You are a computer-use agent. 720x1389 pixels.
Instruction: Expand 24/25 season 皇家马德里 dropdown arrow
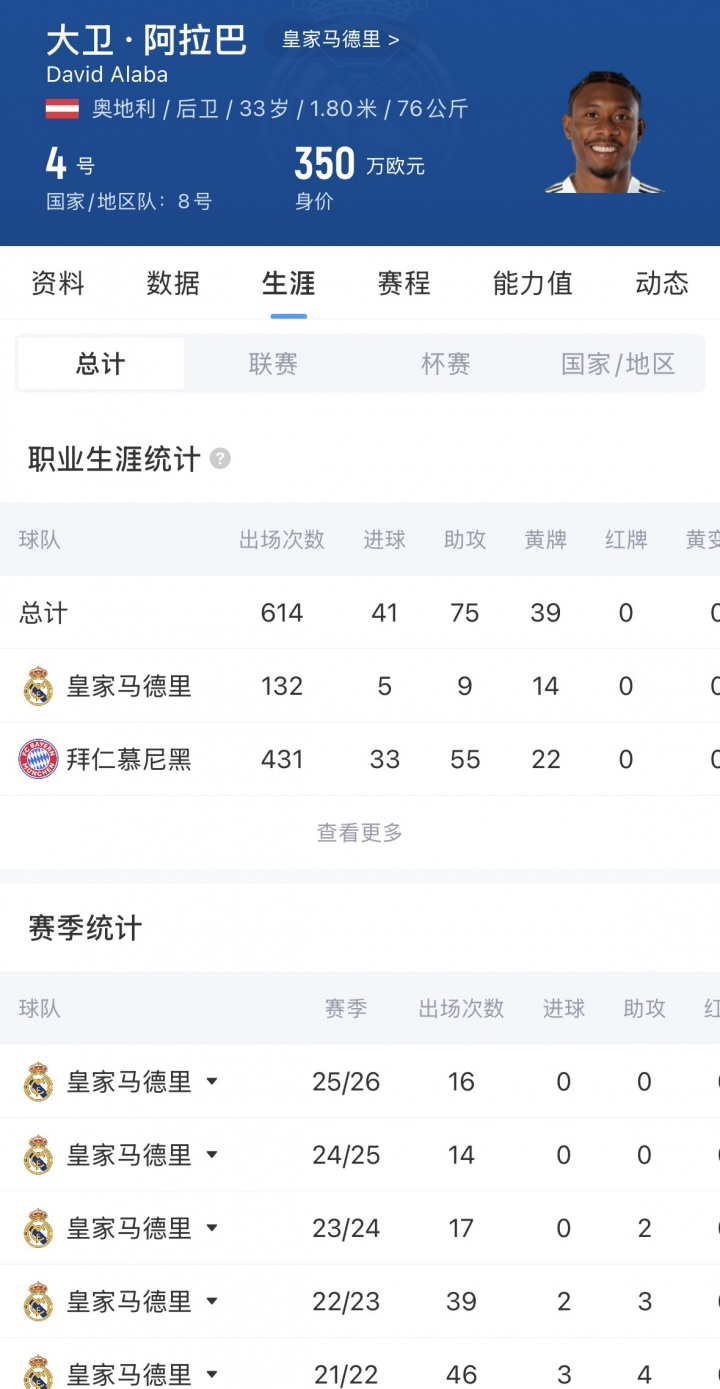pos(212,1155)
